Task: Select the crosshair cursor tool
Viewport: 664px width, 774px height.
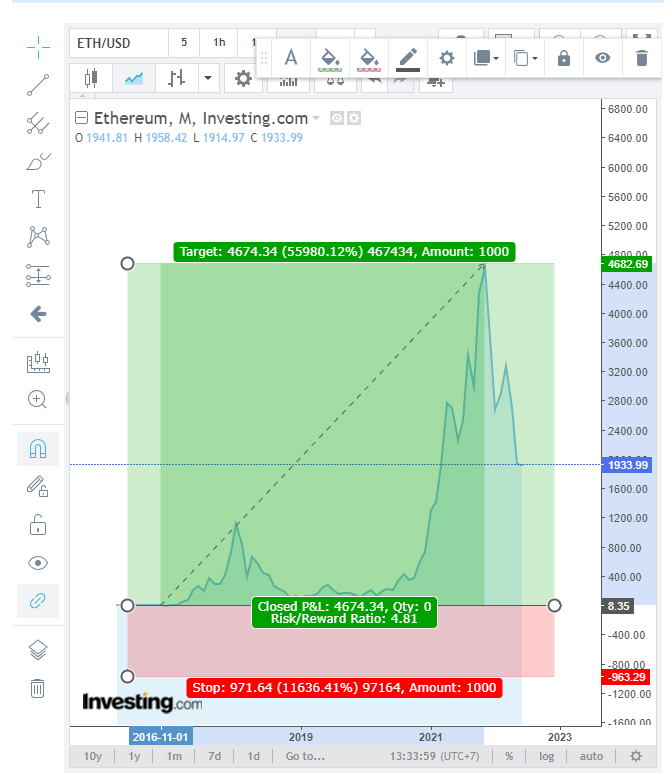Action: 38,47
